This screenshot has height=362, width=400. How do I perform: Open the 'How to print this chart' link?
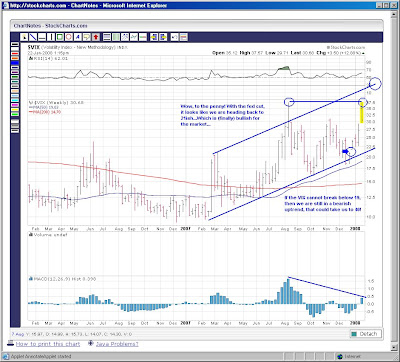coord(48,344)
